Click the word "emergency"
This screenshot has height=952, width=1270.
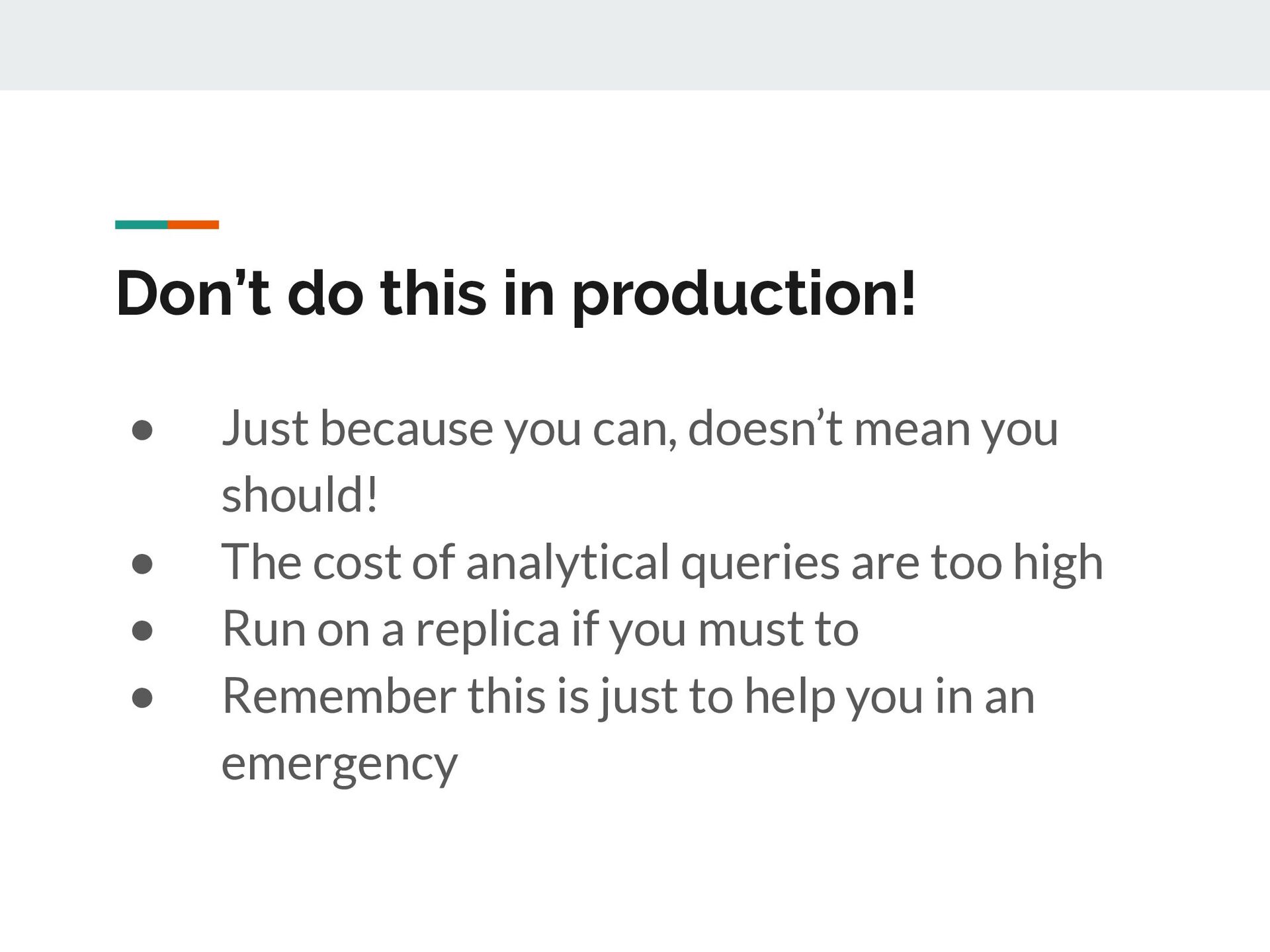[339, 766]
